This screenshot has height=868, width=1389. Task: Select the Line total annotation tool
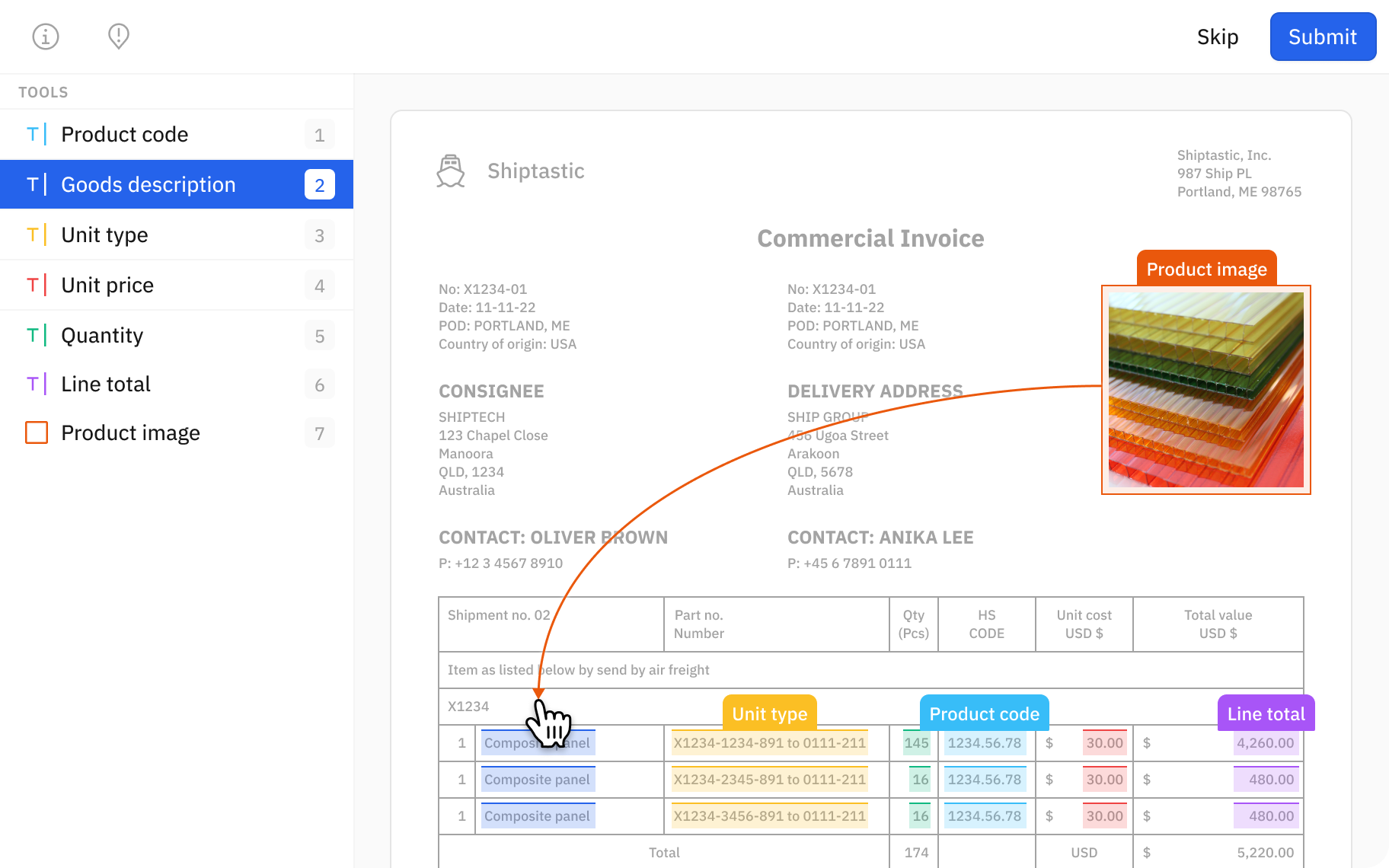pyautogui.click(x=105, y=384)
